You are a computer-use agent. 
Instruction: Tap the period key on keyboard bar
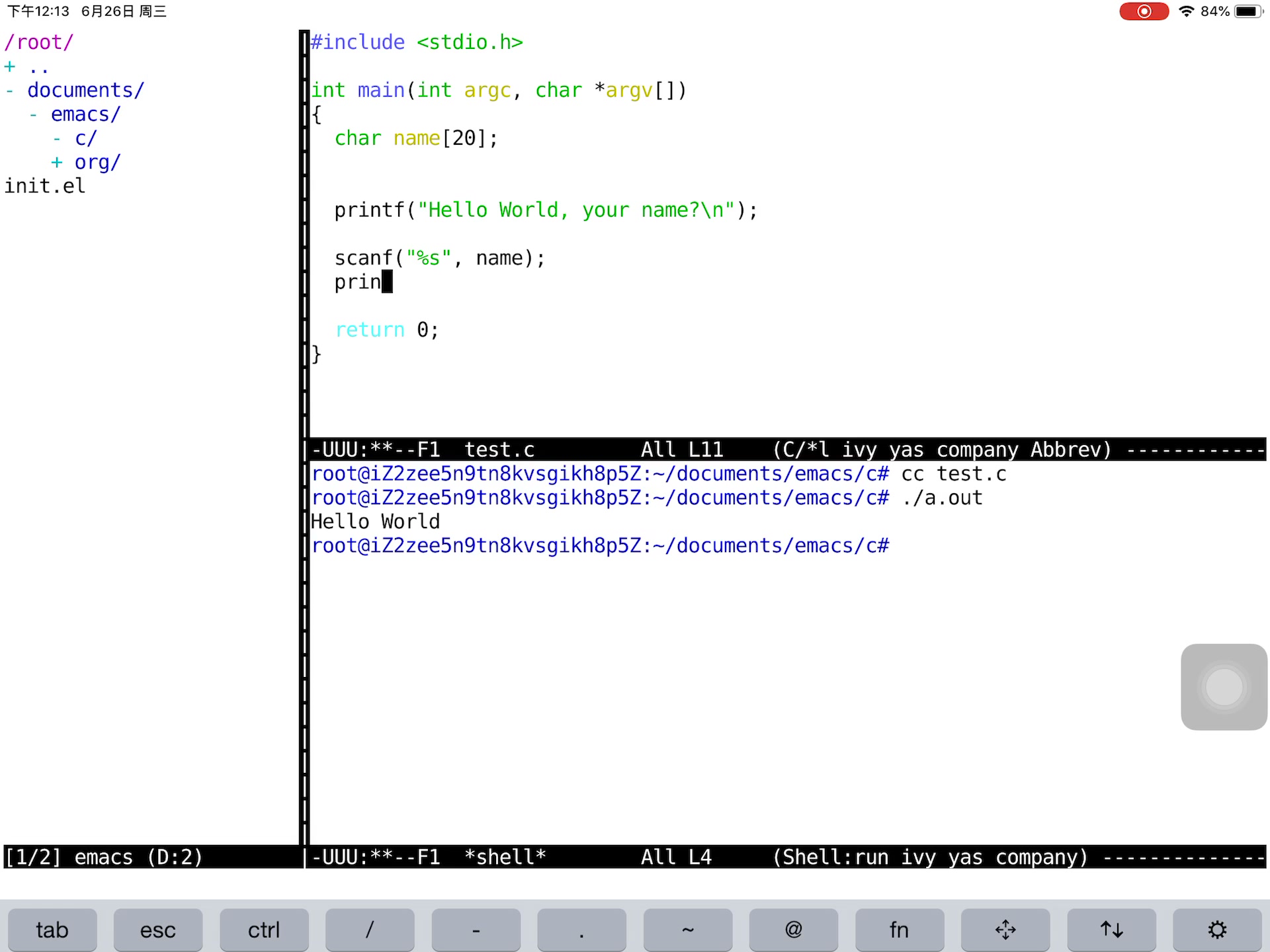(x=581, y=930)
